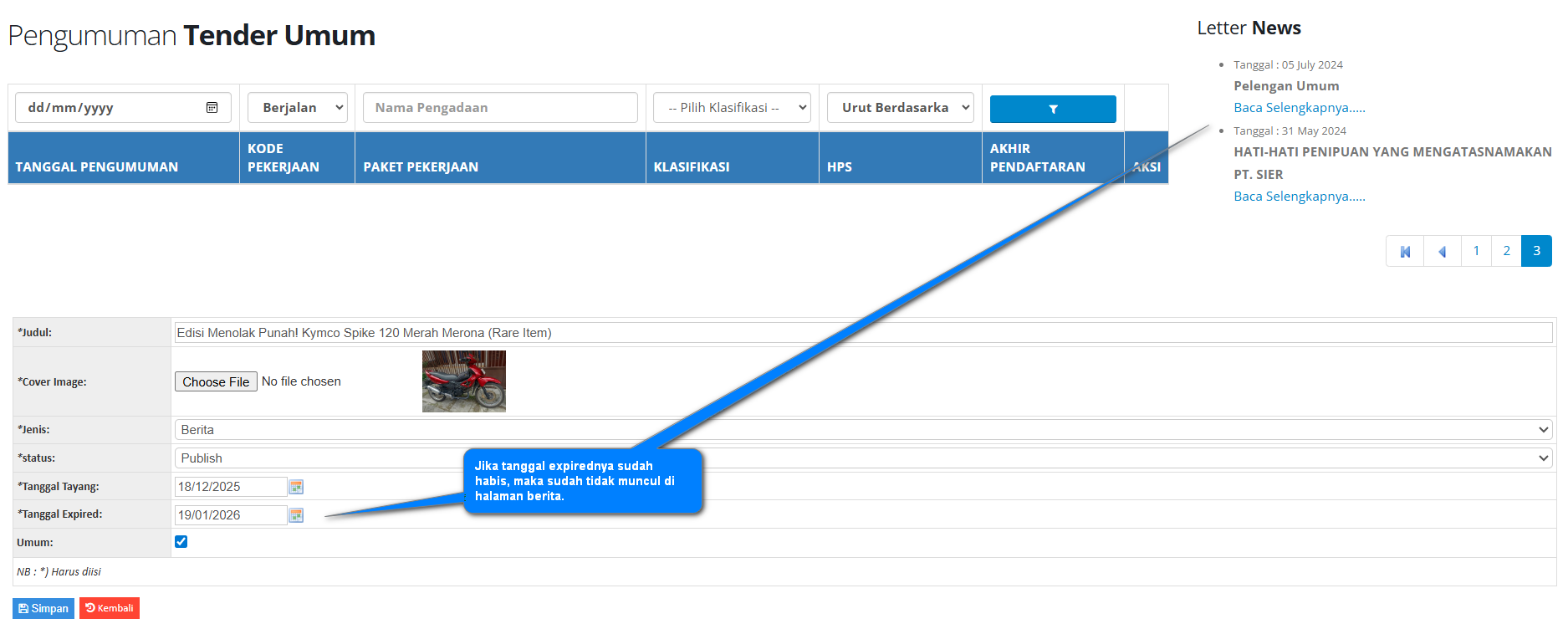Uncheck the Umum checkbox
Screen dimensions: 1568x624
point(181,542)
